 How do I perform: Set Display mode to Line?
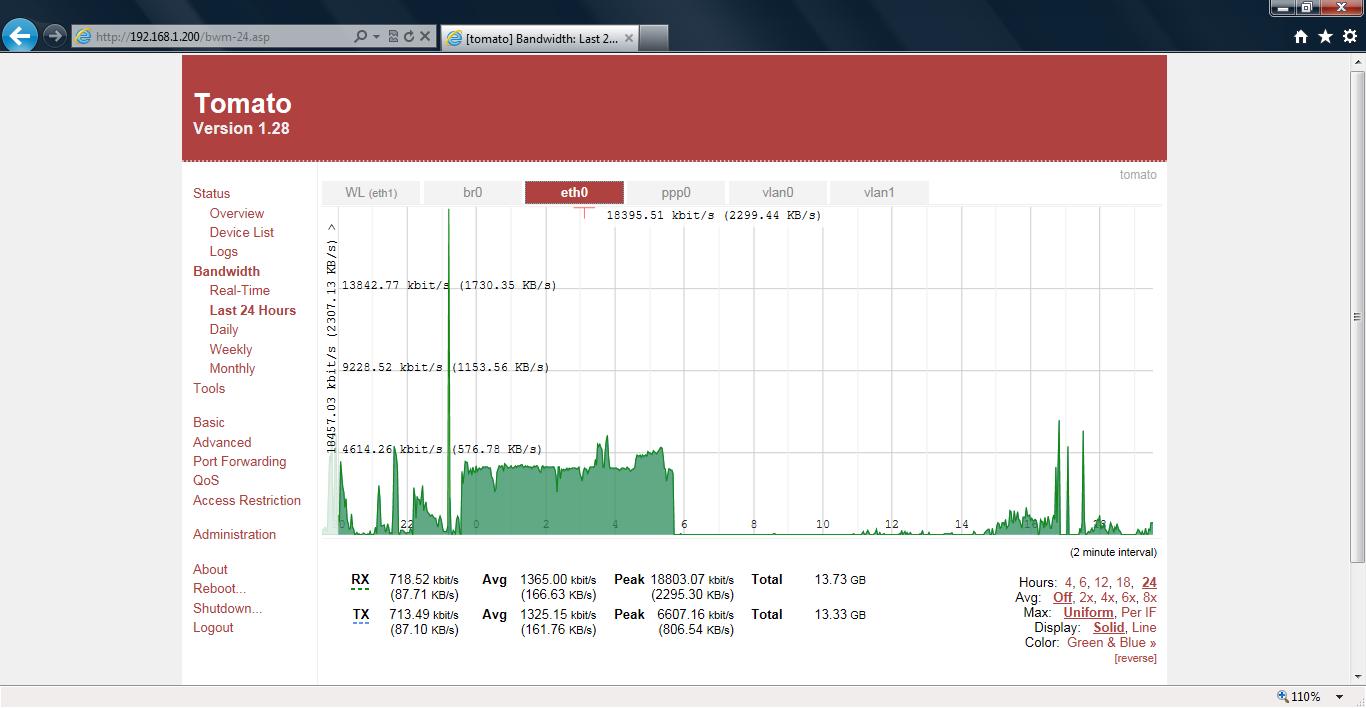(1144, 627)
